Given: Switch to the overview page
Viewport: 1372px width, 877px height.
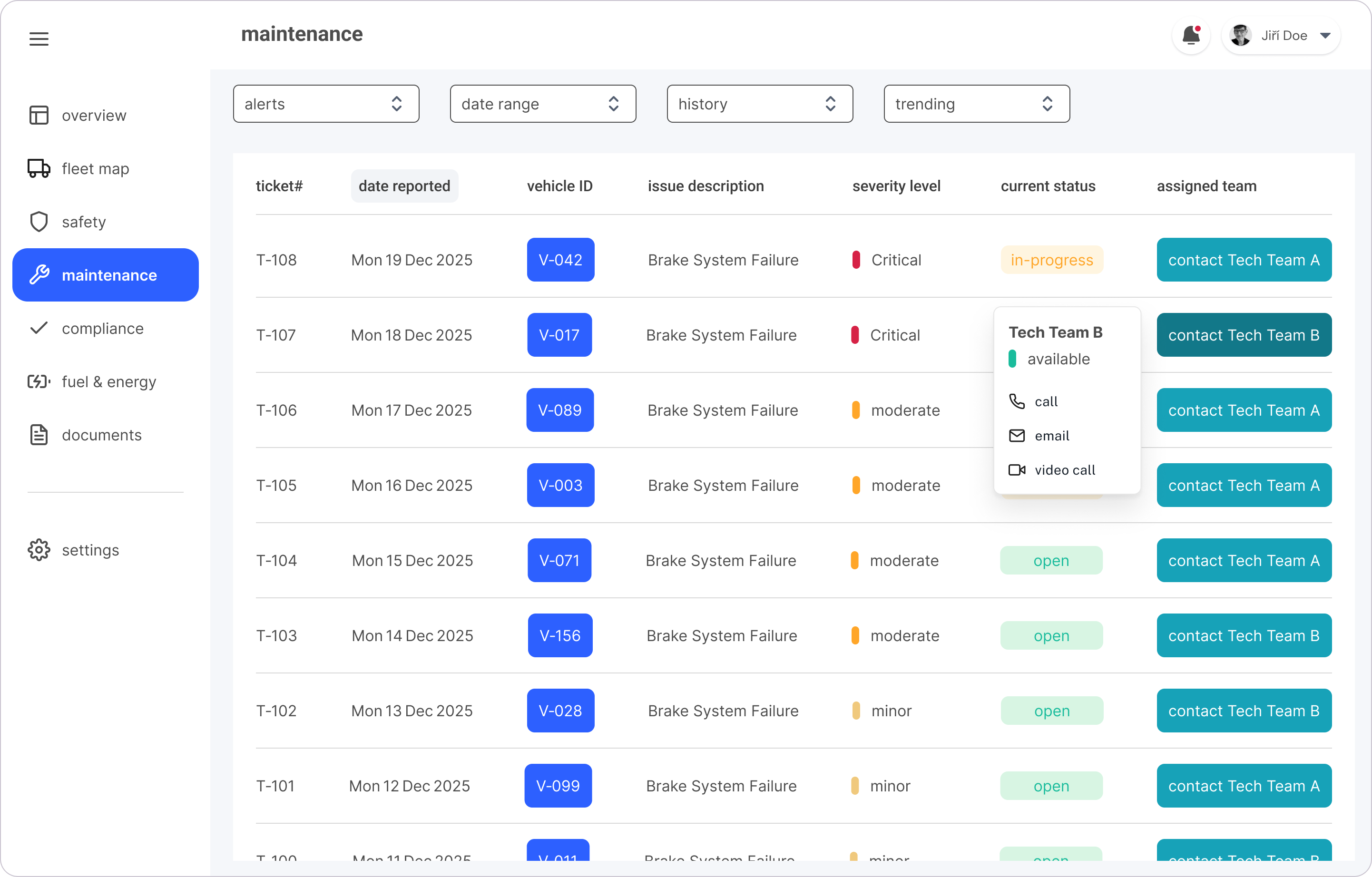Looking at the screenshot, I should click(x=94, y=116).
